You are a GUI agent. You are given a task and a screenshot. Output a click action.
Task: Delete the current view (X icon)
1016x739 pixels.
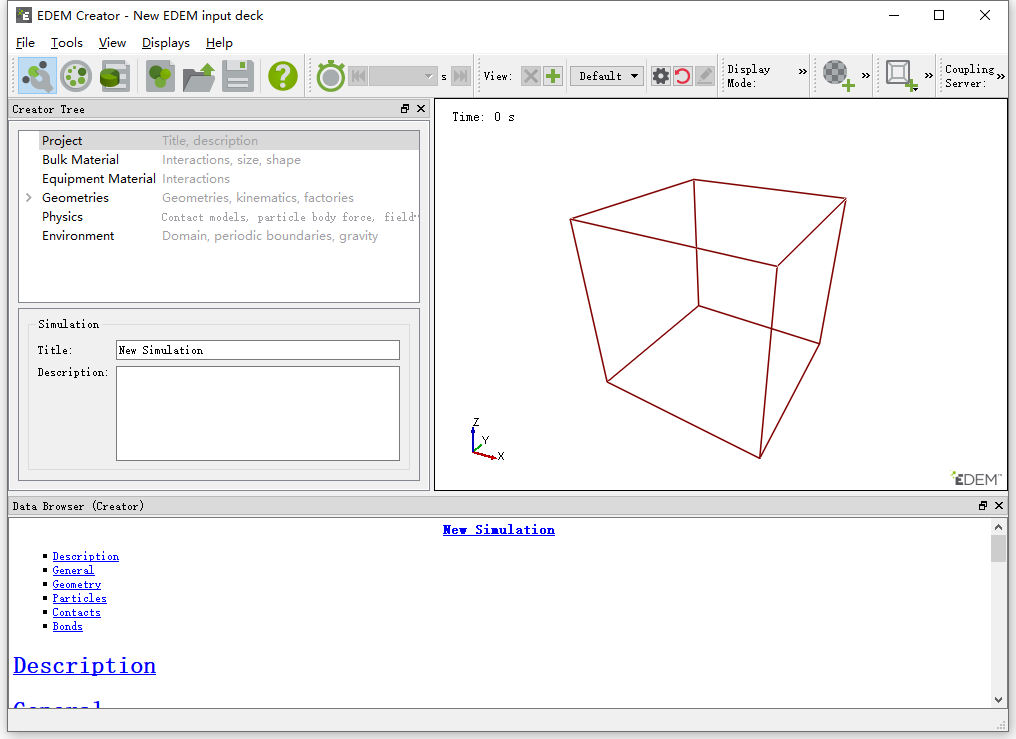[x=531, y=76]
